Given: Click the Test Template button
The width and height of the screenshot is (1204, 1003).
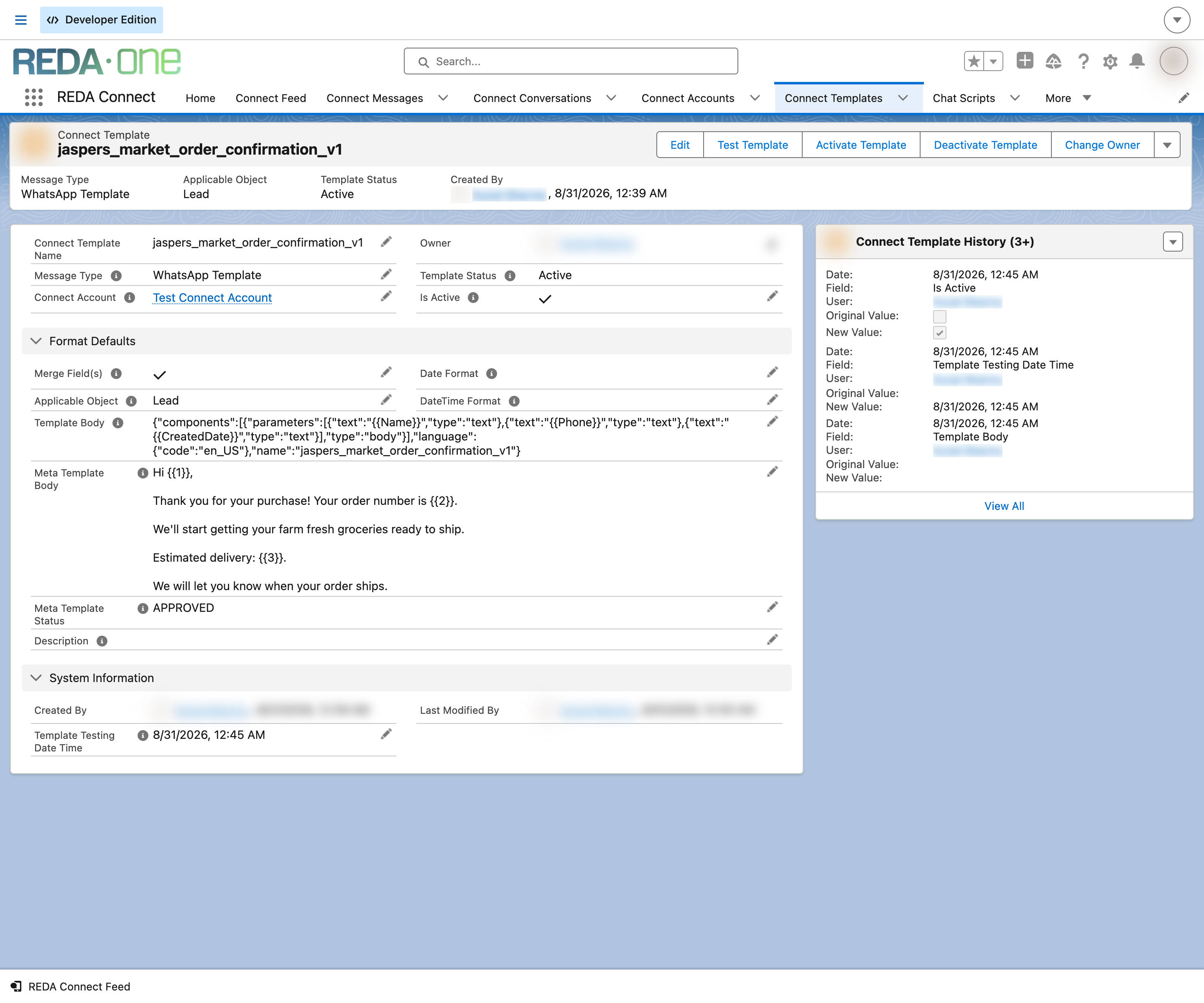Looking at the screenshot, I should click(x=752, y=145).
